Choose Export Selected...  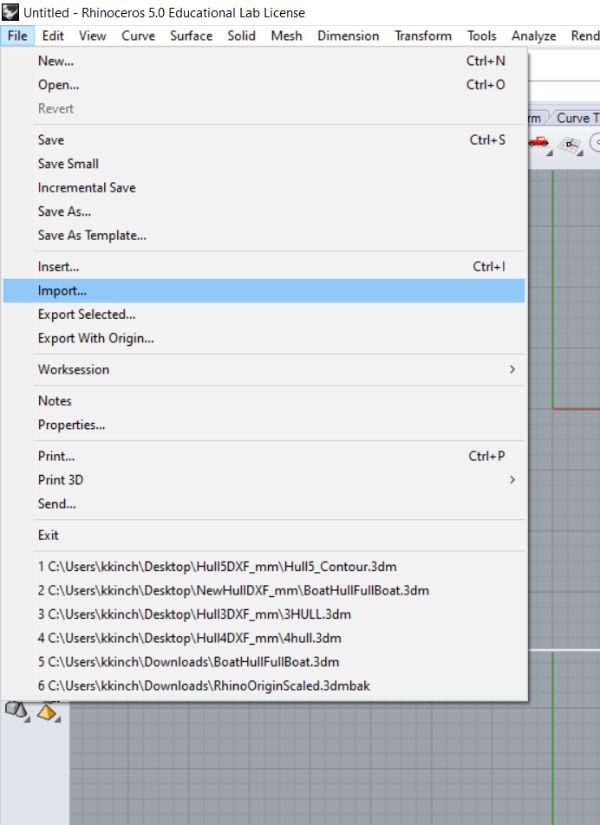(264, 314)
